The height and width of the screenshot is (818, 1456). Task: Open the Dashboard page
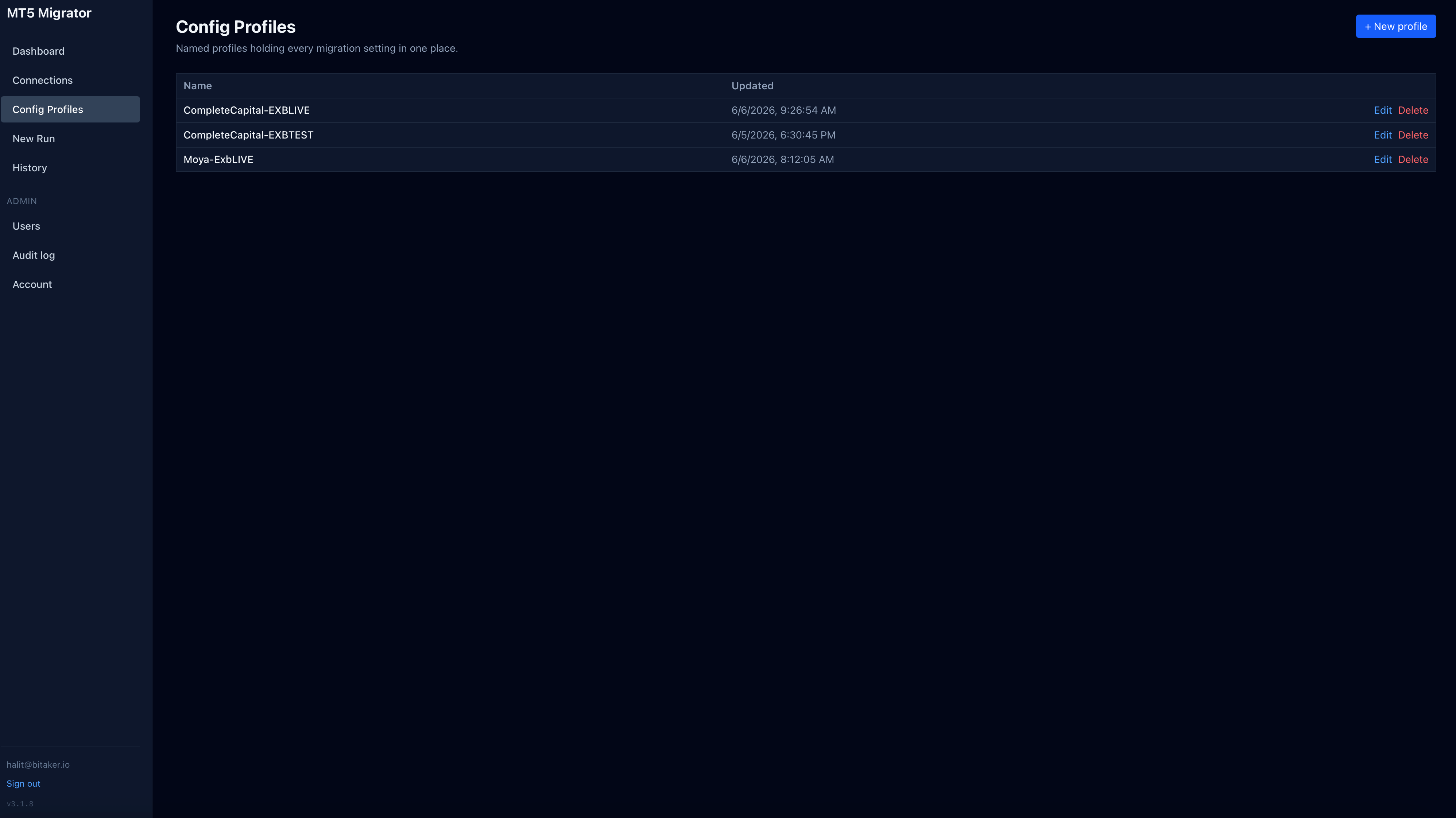tap(70, 51)
